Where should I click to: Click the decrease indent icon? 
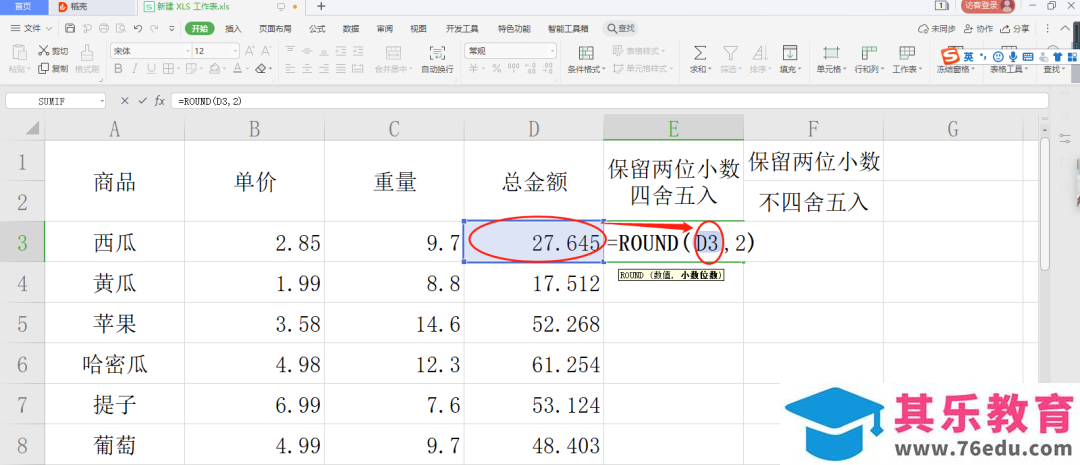pyautogui.click(x=342, y=50)
